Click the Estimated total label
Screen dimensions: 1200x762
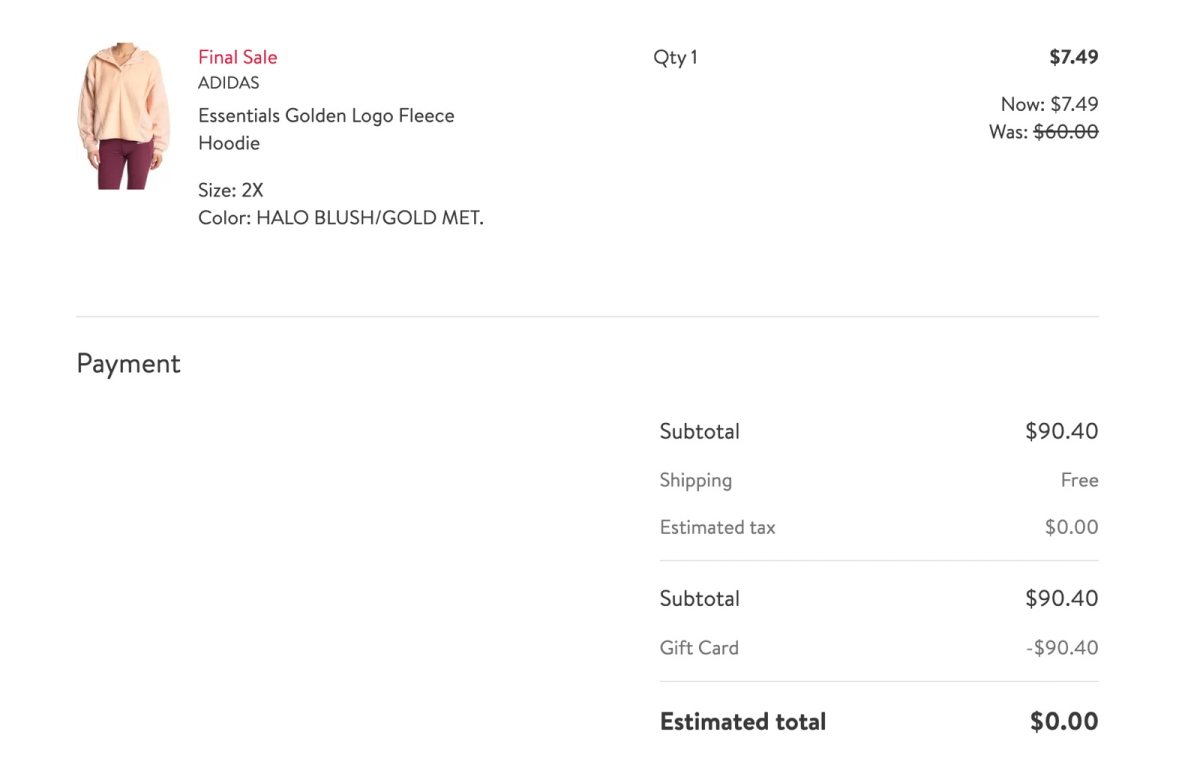coord(742,721)
